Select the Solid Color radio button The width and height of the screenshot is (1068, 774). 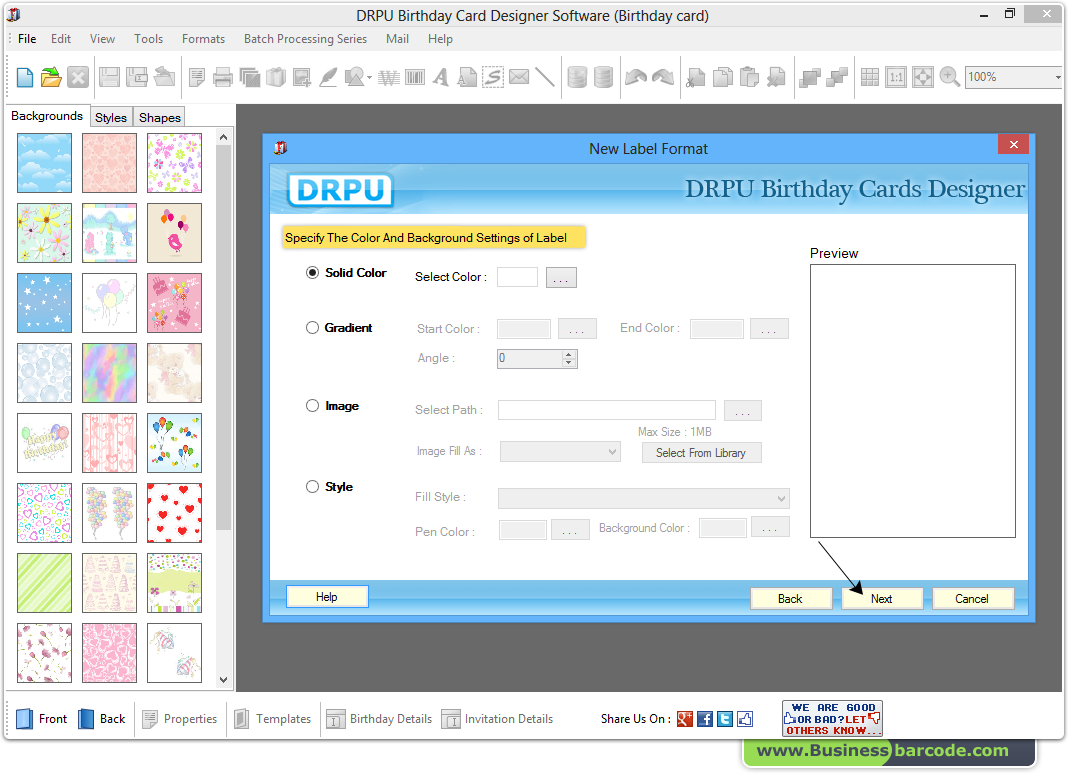click(312, 273)
